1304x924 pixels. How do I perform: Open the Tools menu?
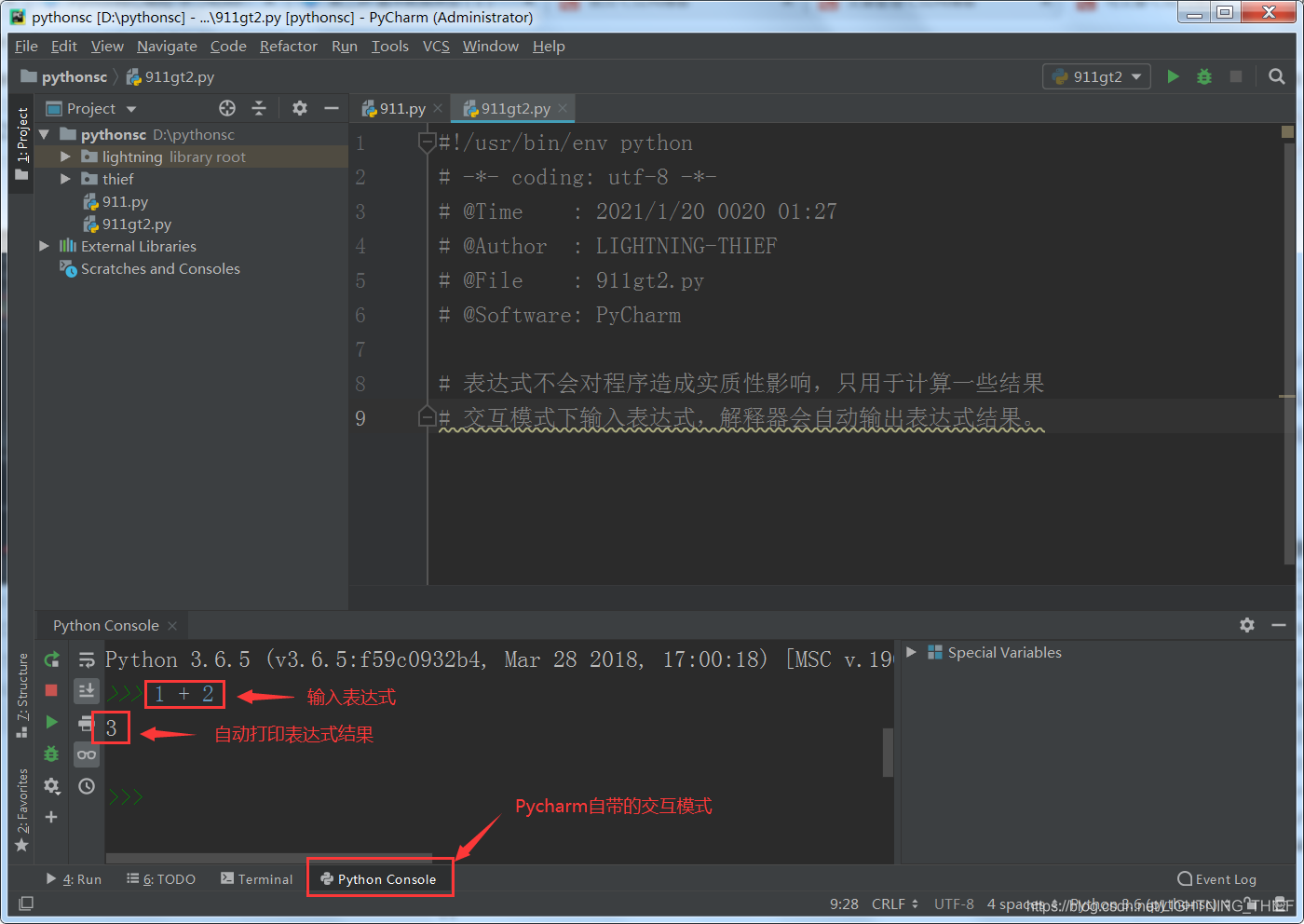(389, 46)
